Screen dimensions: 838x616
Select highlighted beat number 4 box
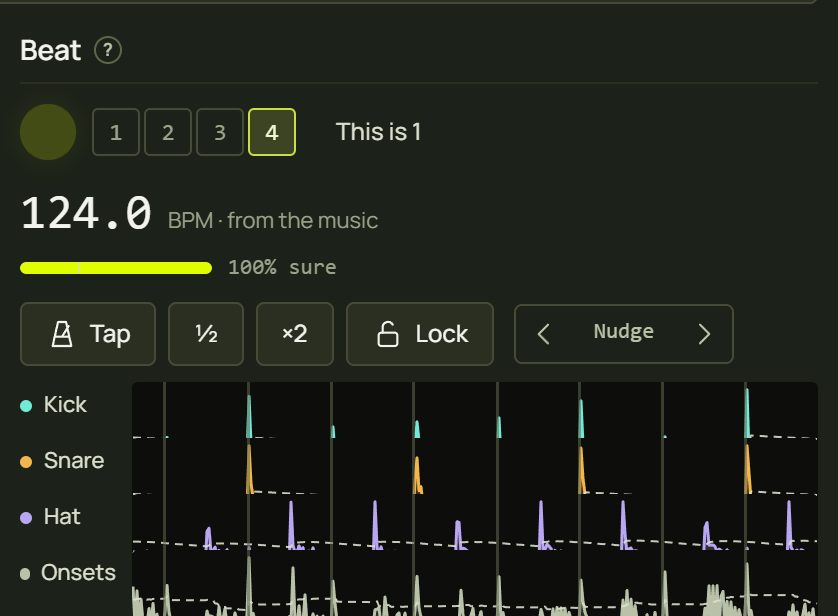point(272,132)
